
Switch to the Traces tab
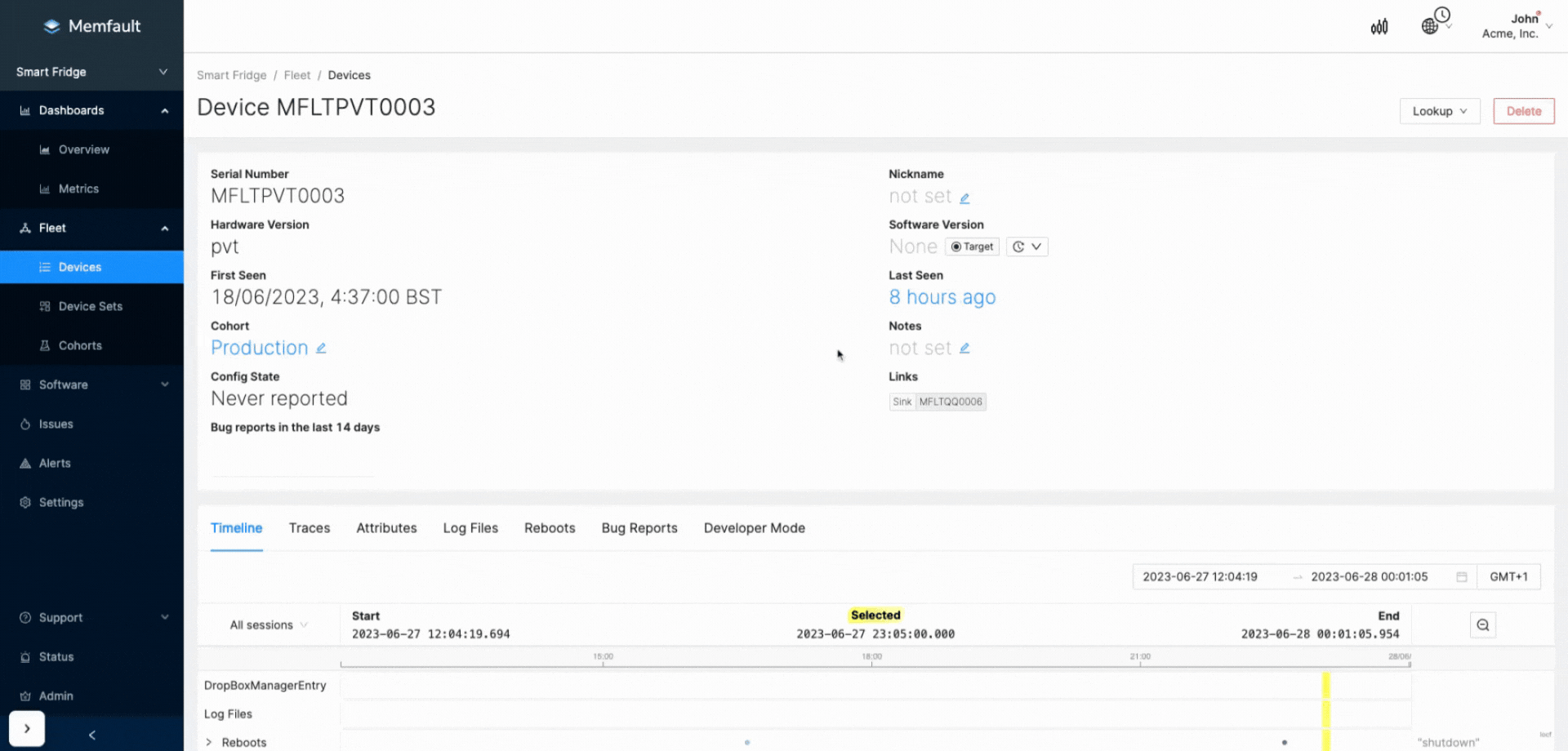coord(310,528)
